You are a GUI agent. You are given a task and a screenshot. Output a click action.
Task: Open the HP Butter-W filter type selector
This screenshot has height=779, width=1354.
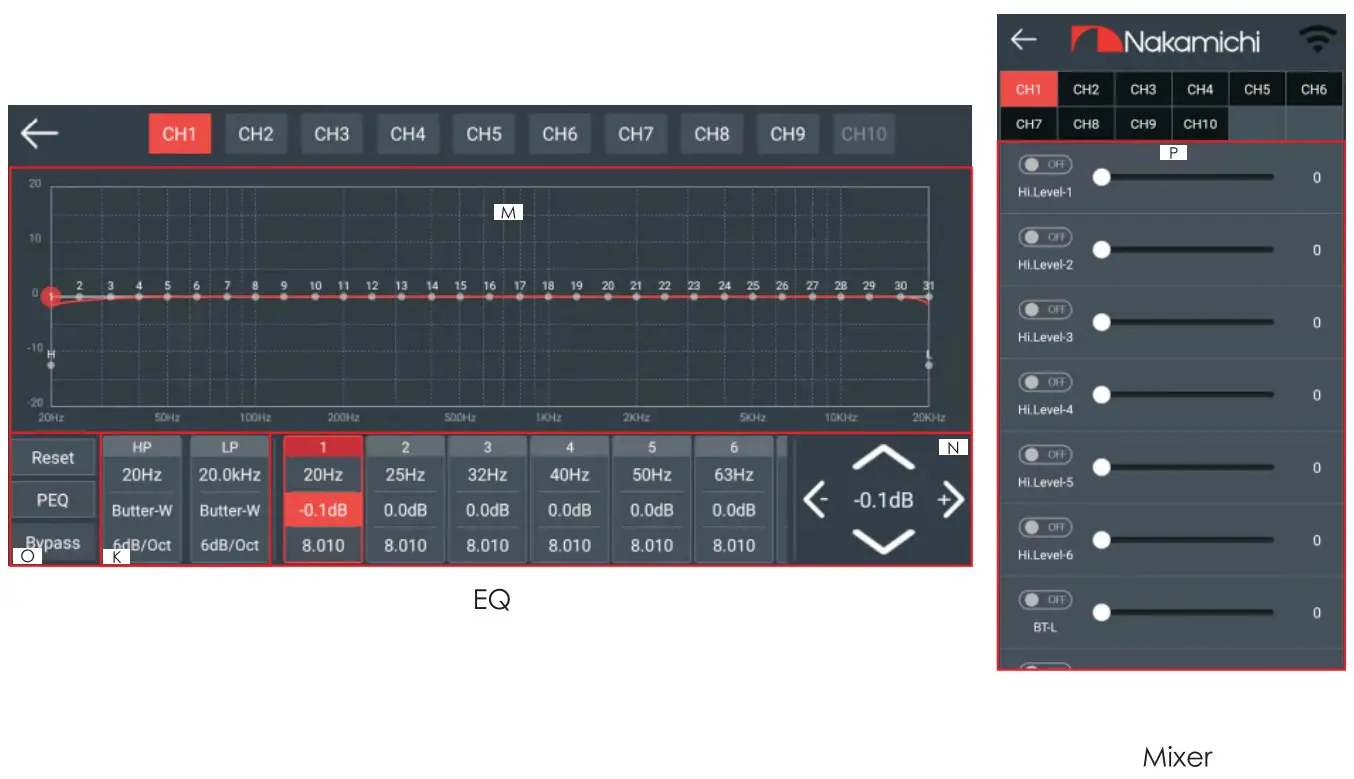pyautogui.click(x=142, y=510)
